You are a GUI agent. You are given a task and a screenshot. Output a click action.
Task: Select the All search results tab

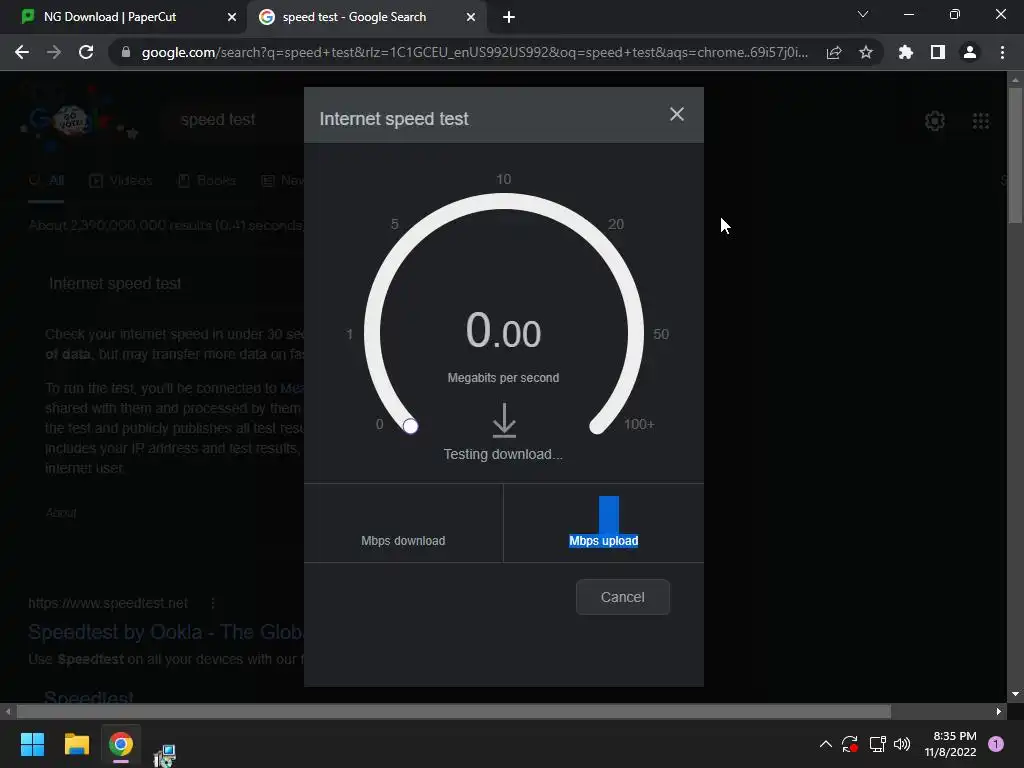click(46, 181)
